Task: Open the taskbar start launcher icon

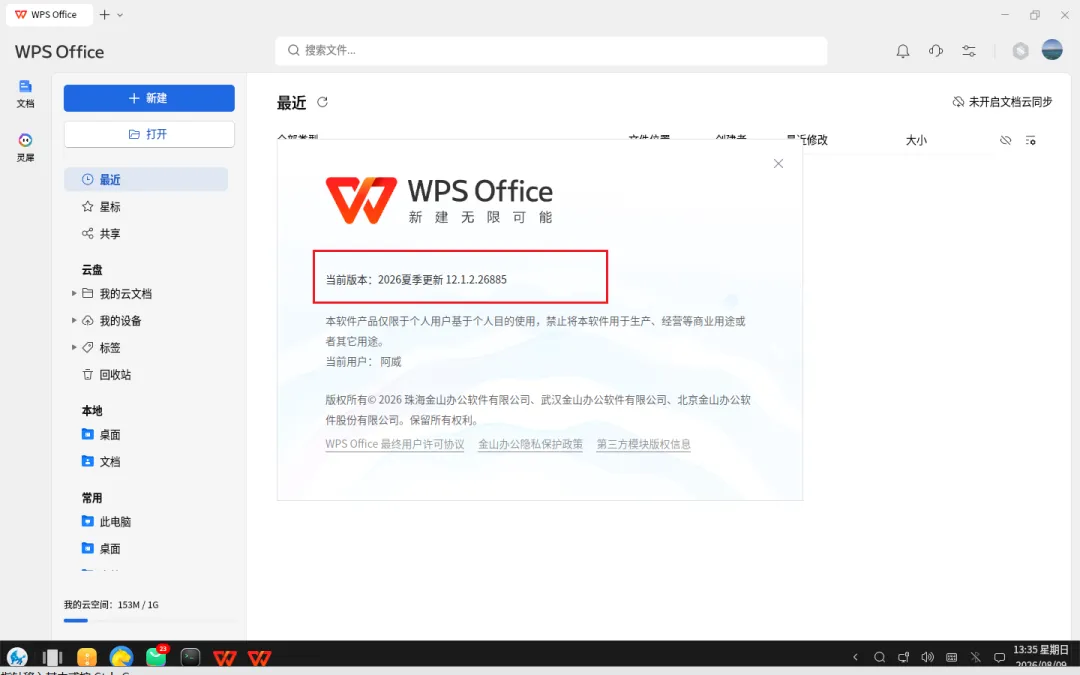Action: (17, 657)
